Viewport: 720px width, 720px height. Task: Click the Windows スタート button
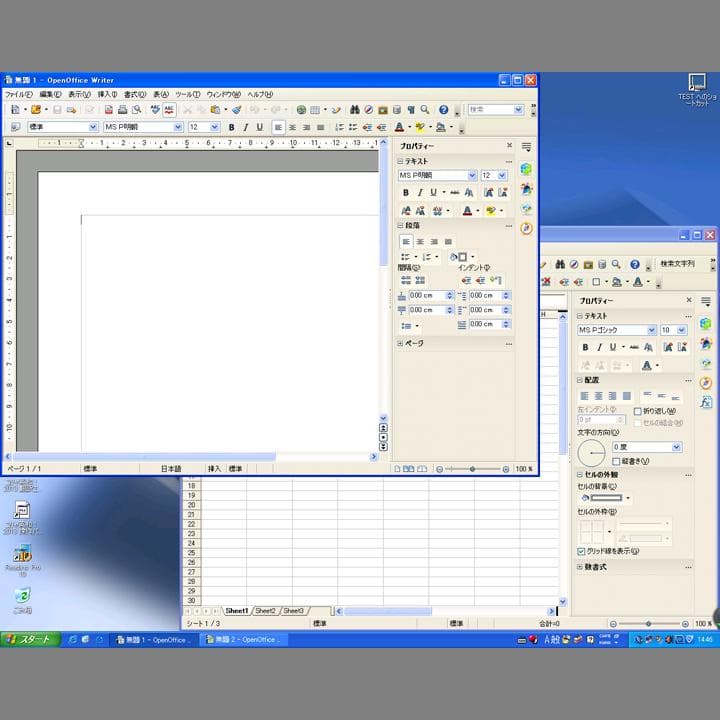(x=30, y=639)
